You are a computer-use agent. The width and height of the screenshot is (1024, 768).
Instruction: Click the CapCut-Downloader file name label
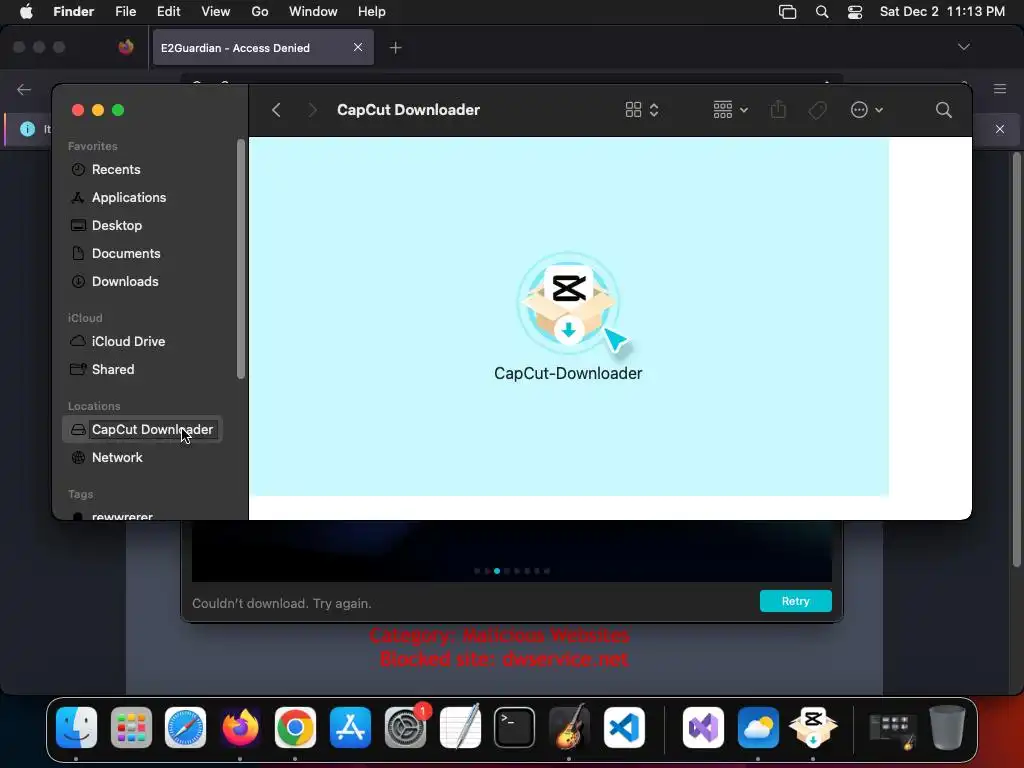568,374
